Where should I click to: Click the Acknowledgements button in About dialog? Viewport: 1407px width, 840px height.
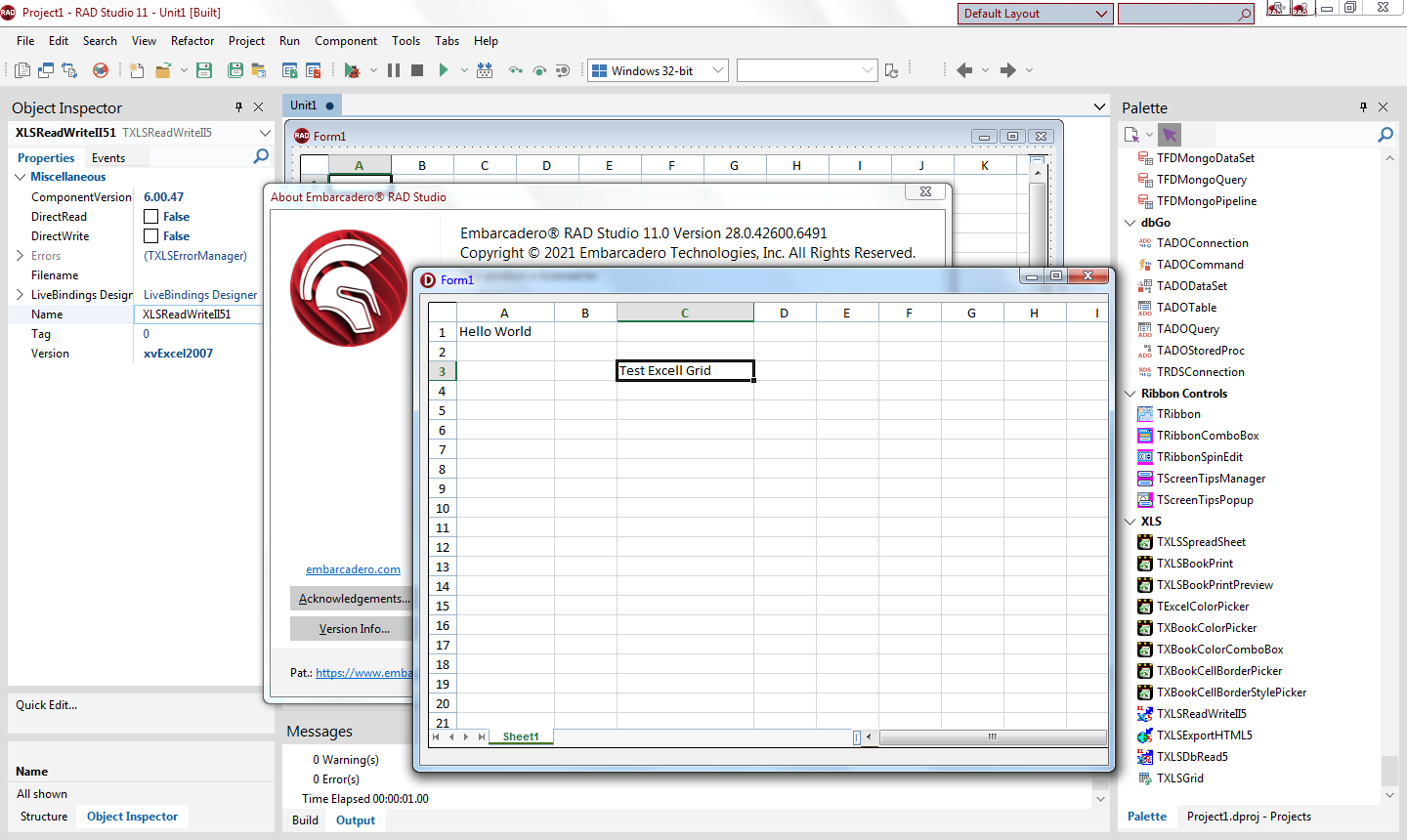pyautogui.click(x=354, y=599)
